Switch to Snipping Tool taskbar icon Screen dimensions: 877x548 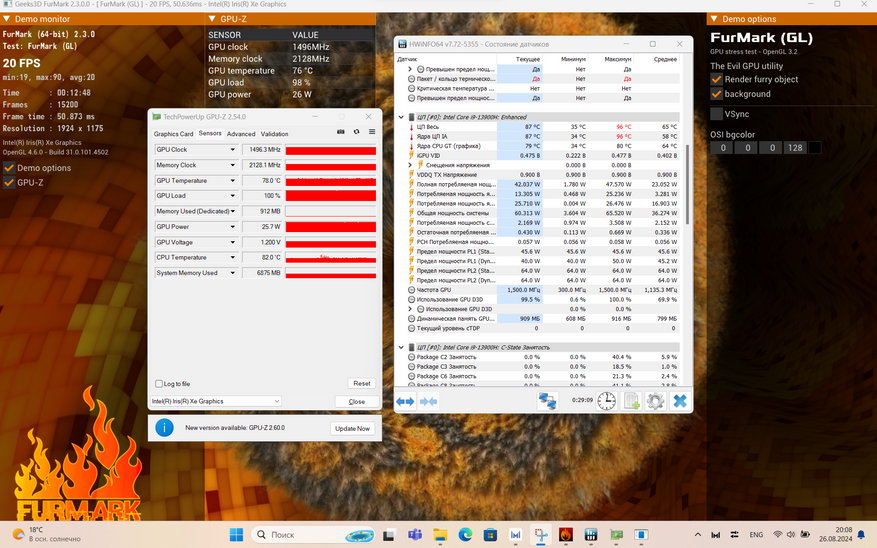tap(540, 535)
